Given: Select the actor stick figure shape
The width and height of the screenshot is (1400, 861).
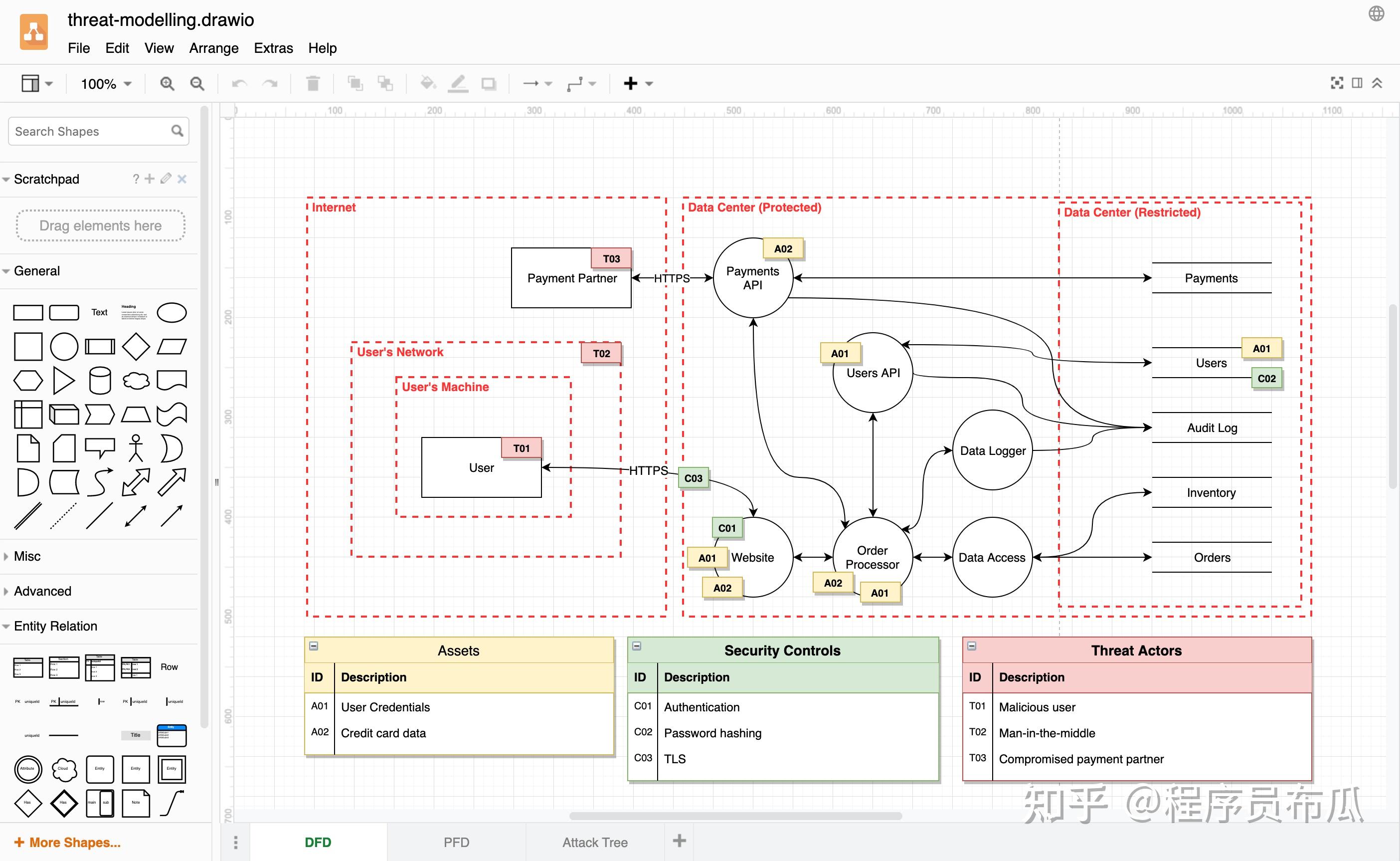Looking at the screenshot, I should 136,448.
